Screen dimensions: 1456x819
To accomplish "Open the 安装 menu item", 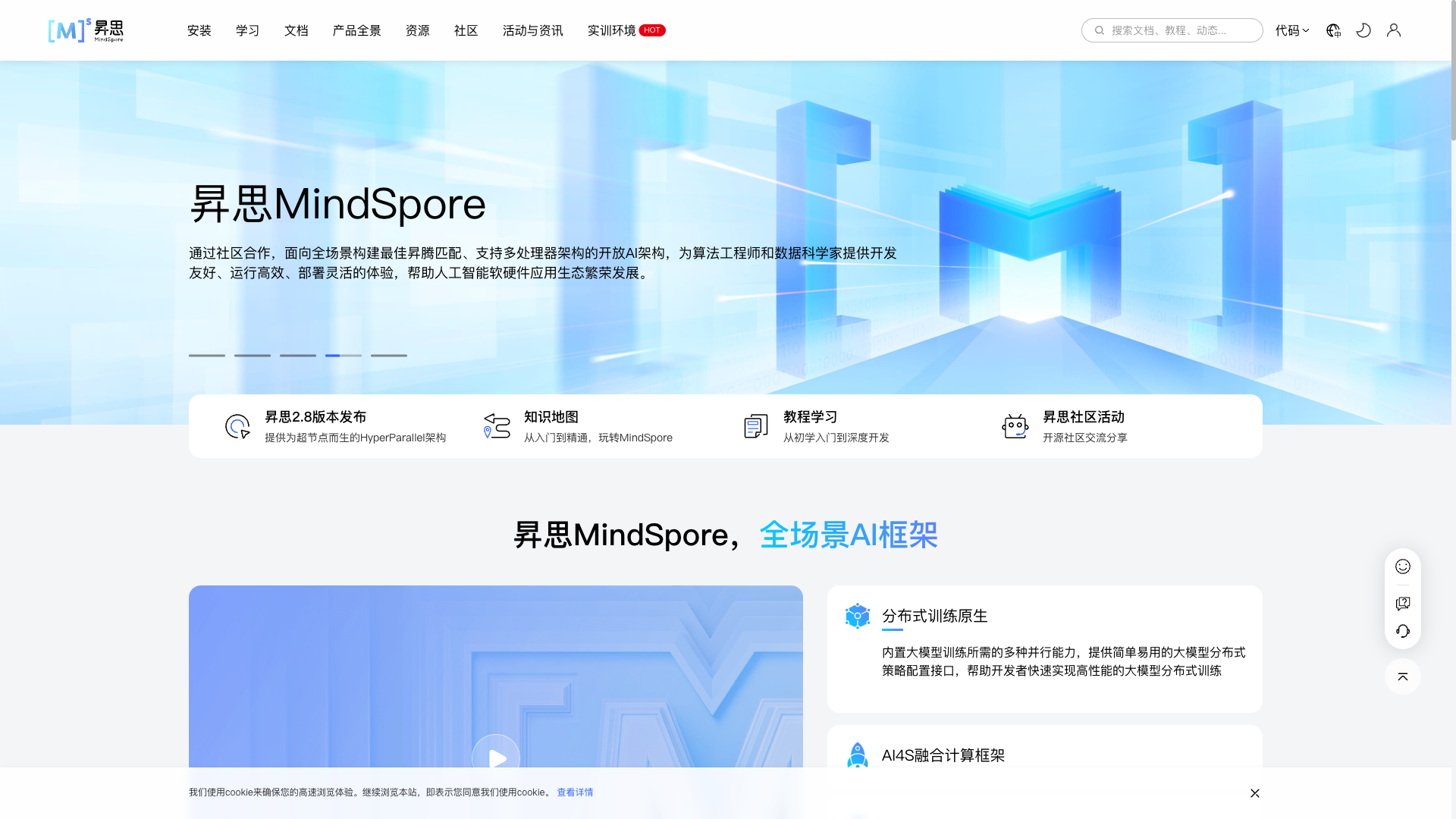I will click(x=199, y=30).
